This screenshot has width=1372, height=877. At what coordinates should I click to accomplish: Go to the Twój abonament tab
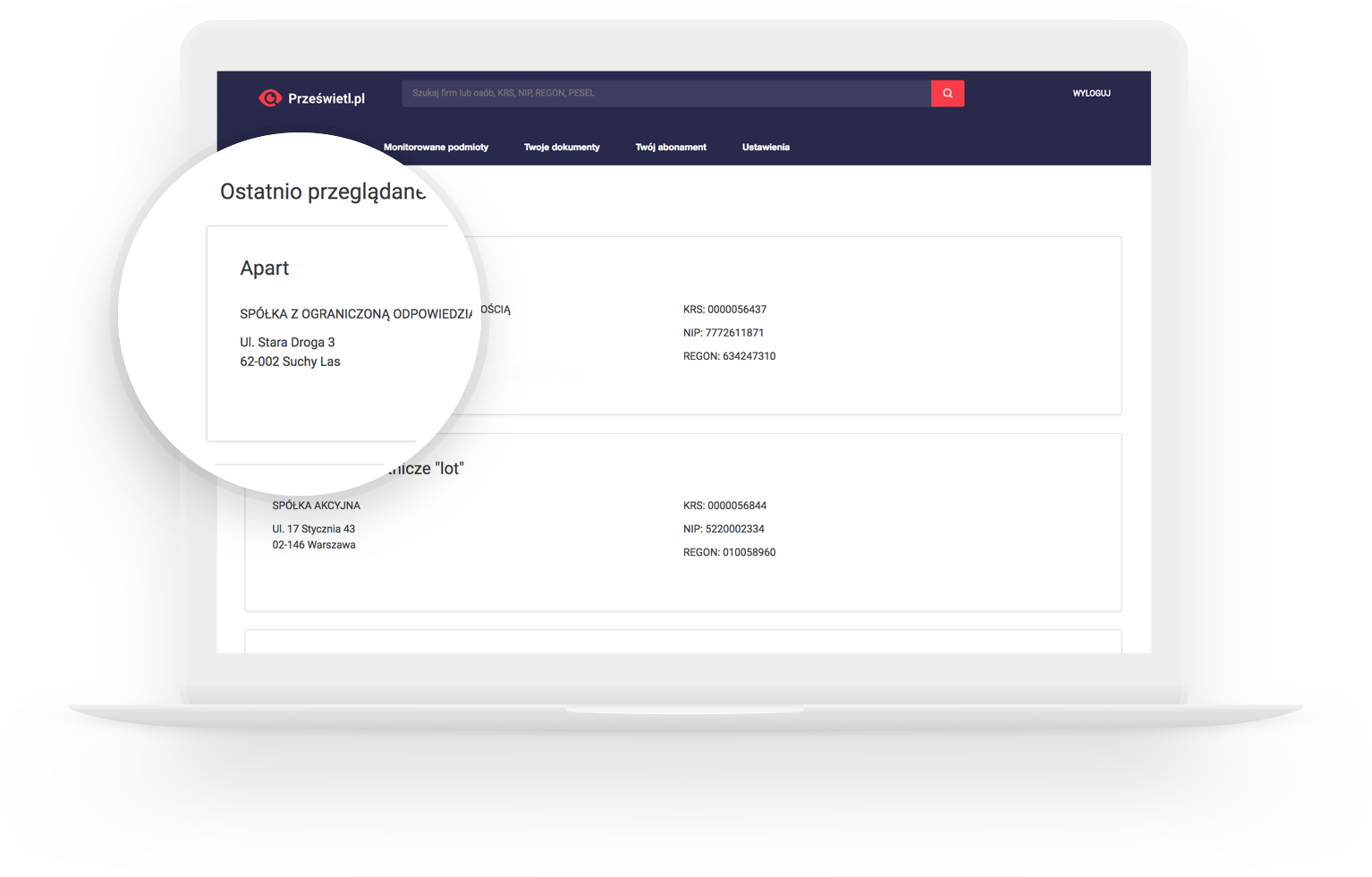671,147
